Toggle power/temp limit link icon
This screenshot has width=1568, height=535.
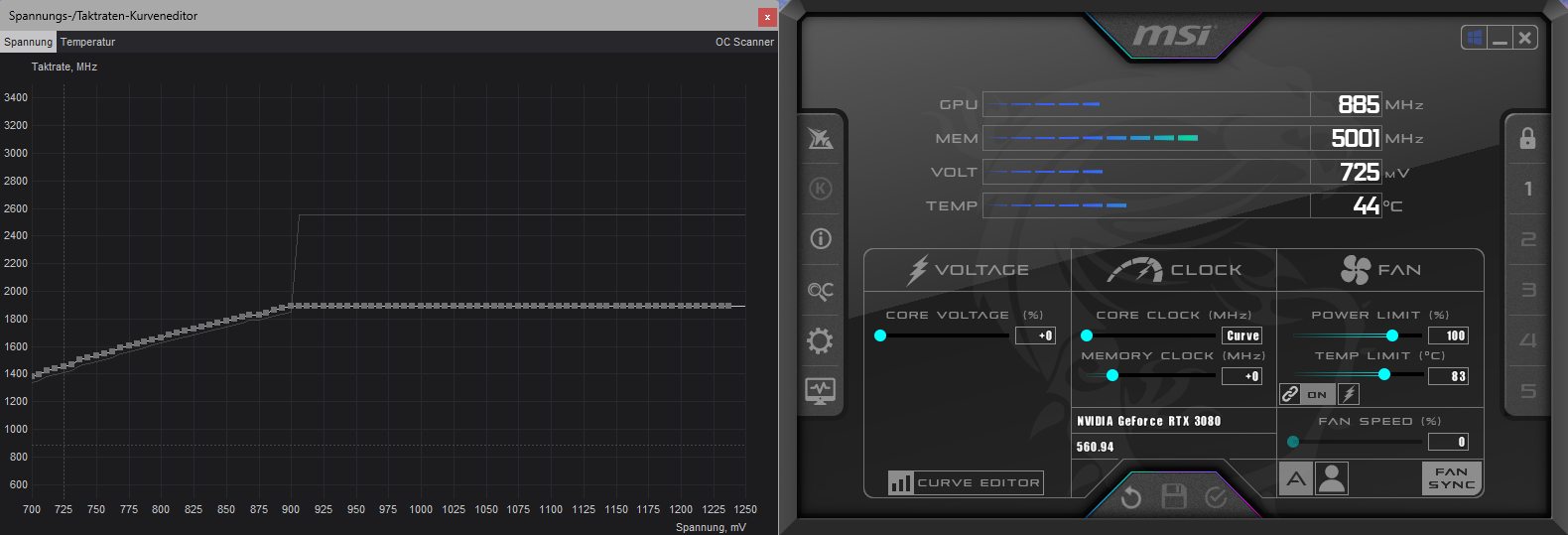click(x=1289, y=394)
